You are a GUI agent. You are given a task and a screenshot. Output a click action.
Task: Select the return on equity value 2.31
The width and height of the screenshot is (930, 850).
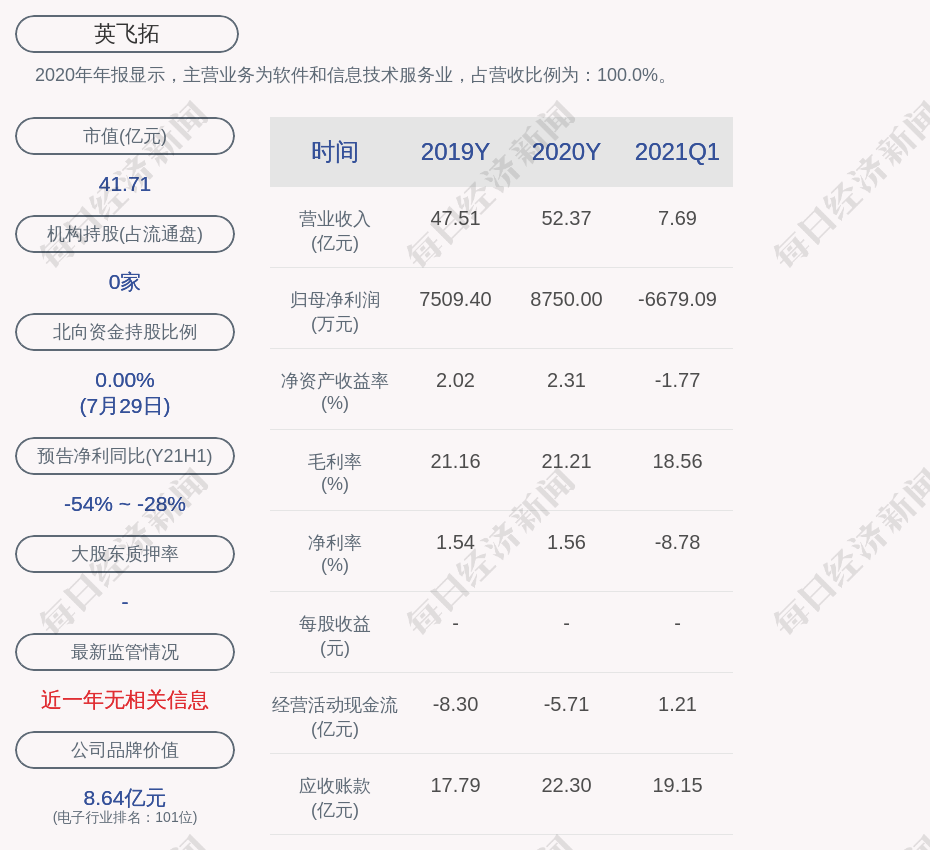pyautogui.click(x=566, y=380)
